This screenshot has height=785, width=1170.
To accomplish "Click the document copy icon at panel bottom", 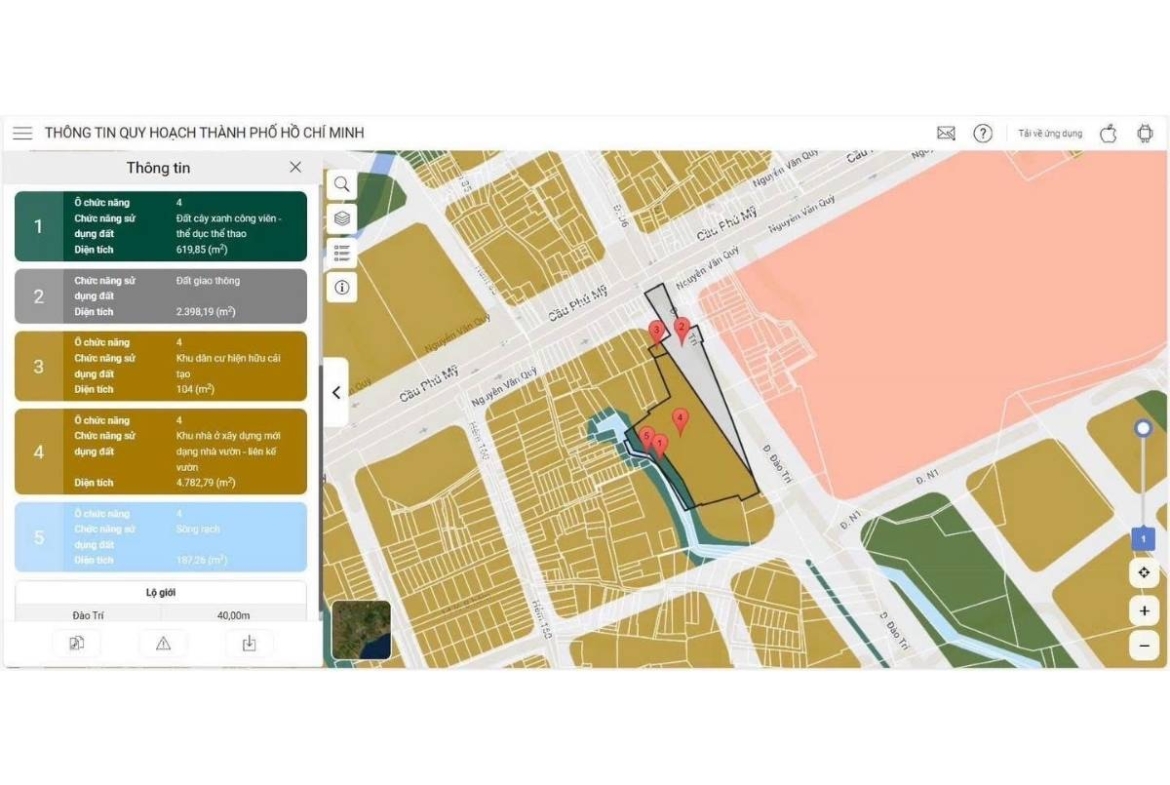I will click(x=76, y=643).
